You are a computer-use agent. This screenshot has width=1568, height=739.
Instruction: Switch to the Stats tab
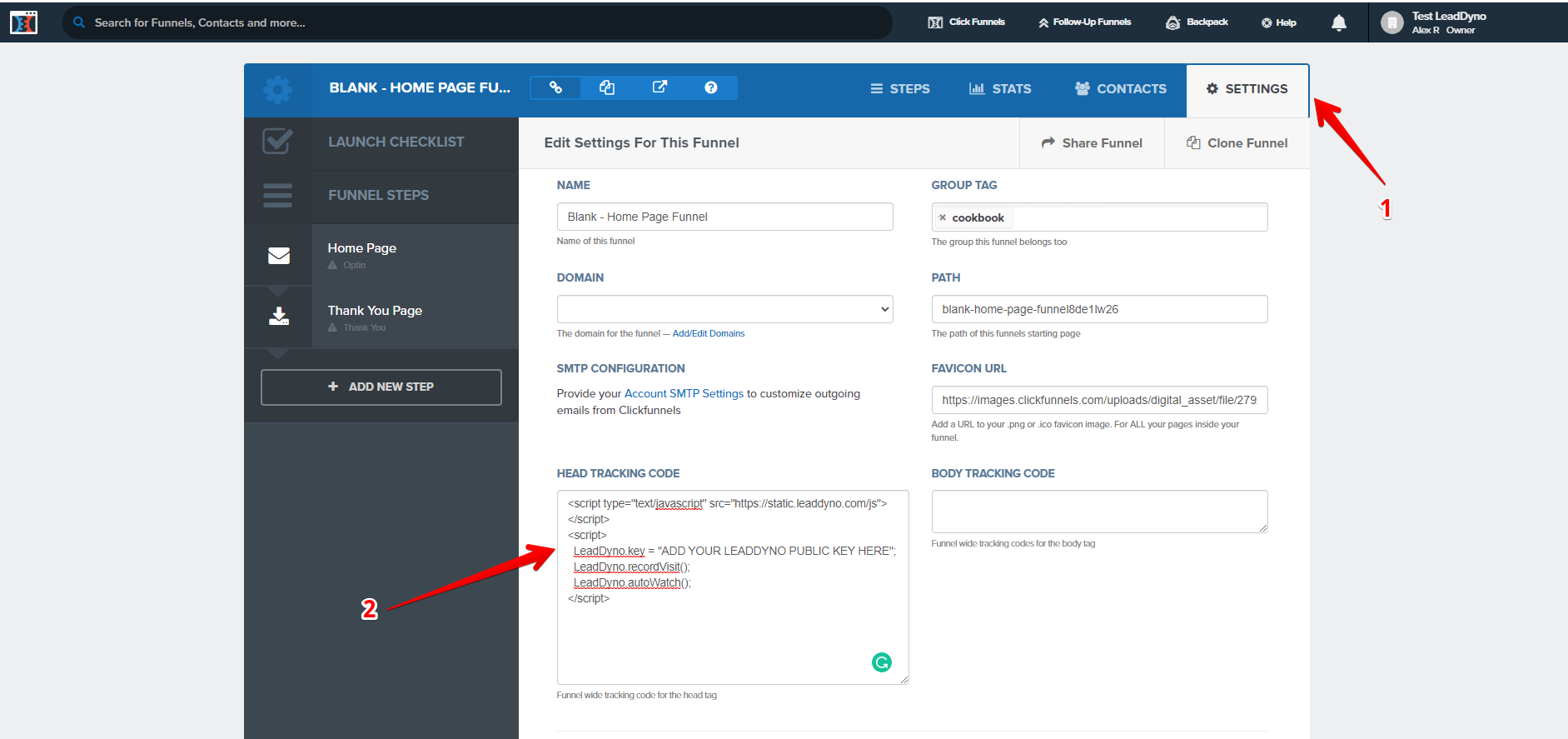[1000, 89]
